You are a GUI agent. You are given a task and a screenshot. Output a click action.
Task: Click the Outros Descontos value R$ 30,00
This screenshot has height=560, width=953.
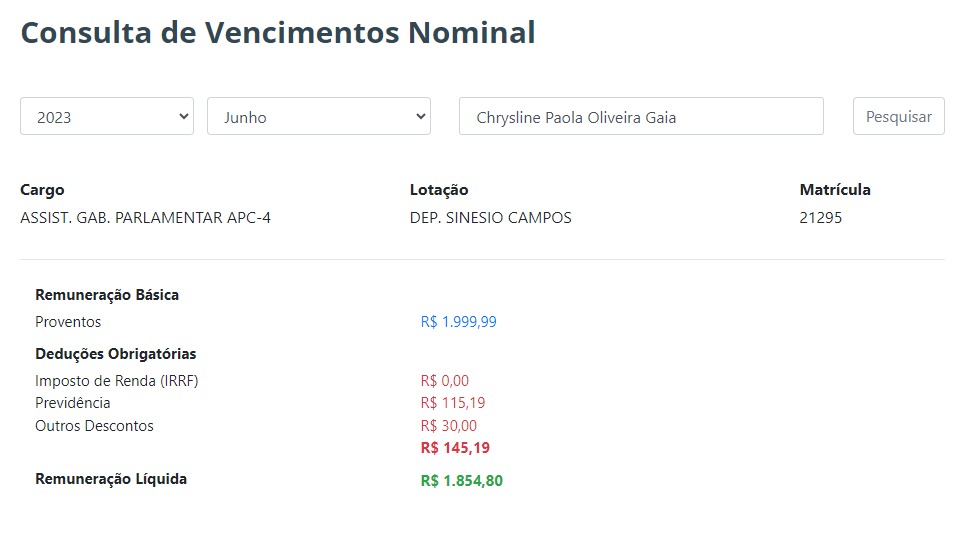[448, 426]
